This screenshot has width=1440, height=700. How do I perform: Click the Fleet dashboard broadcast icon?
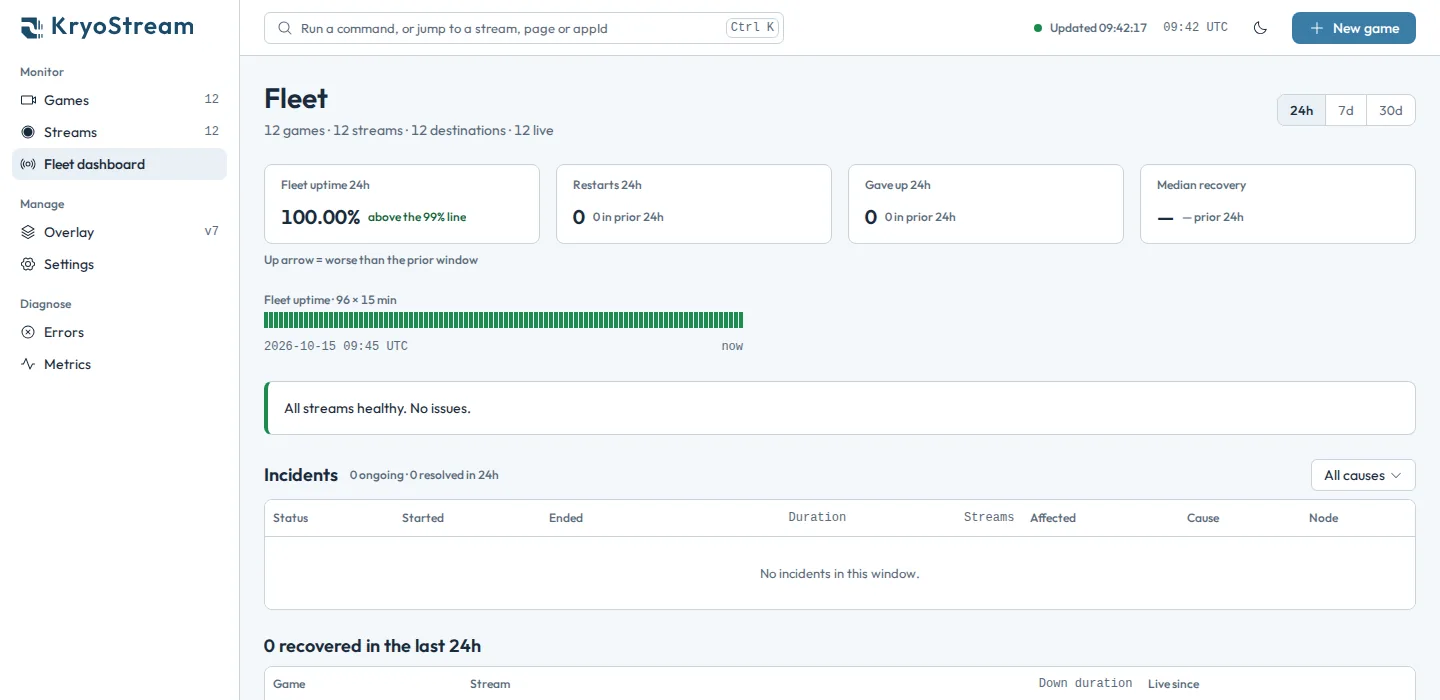point(28,164)
